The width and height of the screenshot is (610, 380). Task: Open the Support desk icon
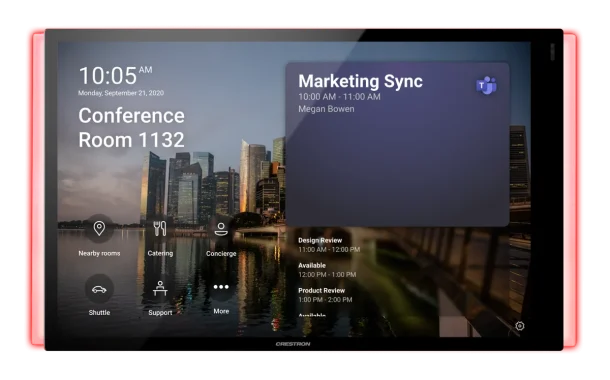(160, 289)
